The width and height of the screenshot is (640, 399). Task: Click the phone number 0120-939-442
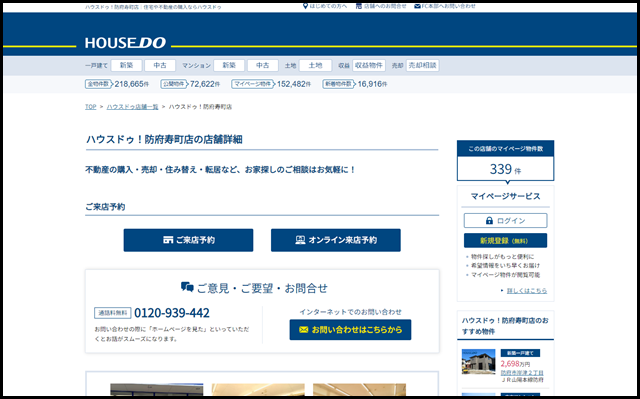tap(172, 313)
